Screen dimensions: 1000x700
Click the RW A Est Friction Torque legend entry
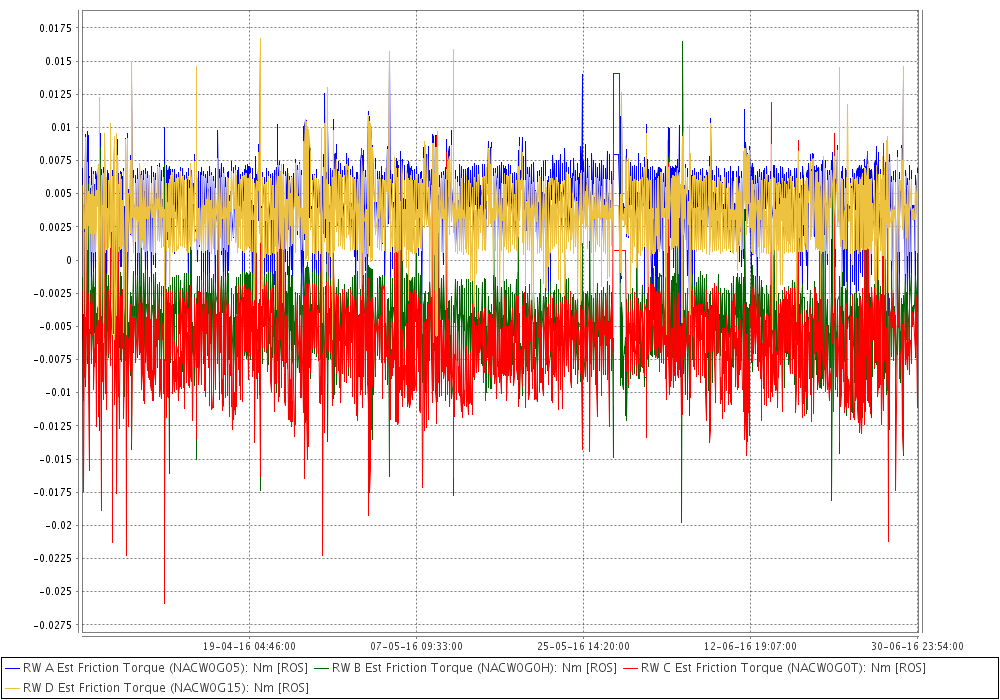[x=157, y=668]
